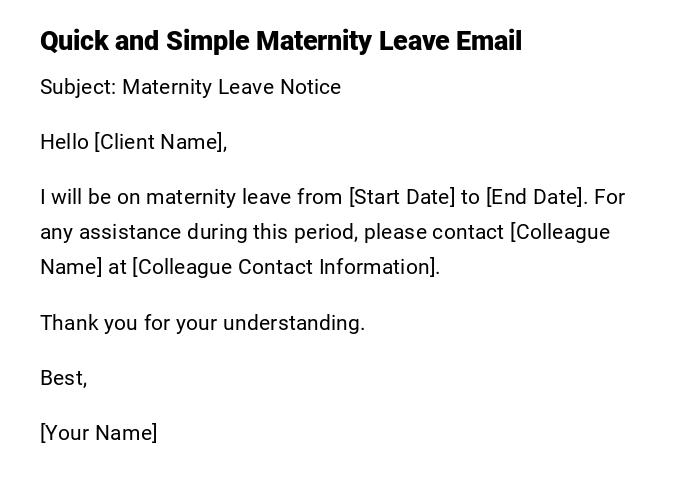Image resolution: width=700 pixels, height=495 pixels.
Task: Select the [Client Name] placeholder
Action: (x=158, y=142)
